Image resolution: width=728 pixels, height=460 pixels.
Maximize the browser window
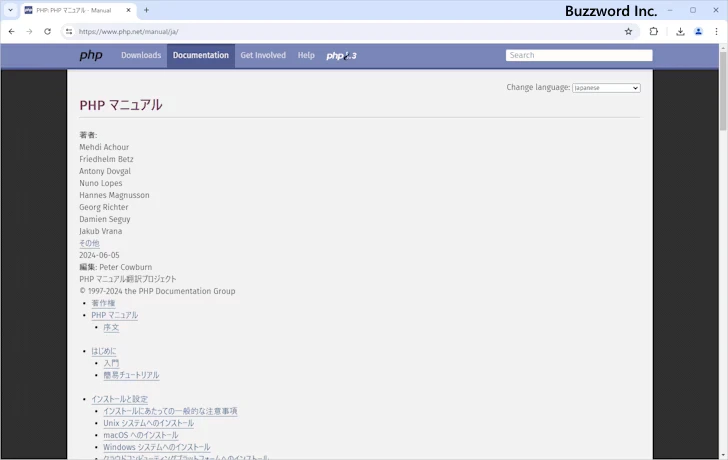693,10
